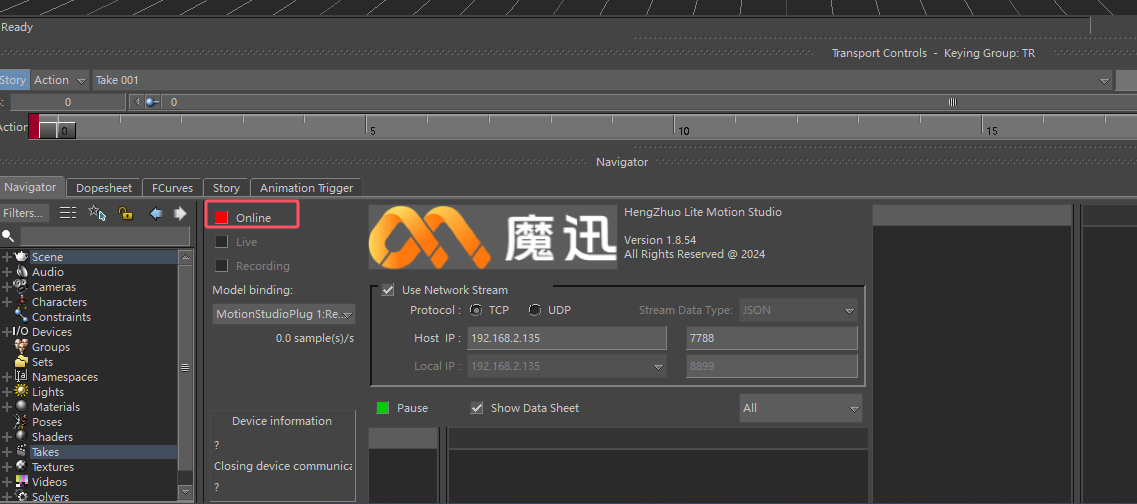Switch to the FCurves tab
Viewport: 1137px width, 504px height.
pyautogui.click(x=172, y=188)
